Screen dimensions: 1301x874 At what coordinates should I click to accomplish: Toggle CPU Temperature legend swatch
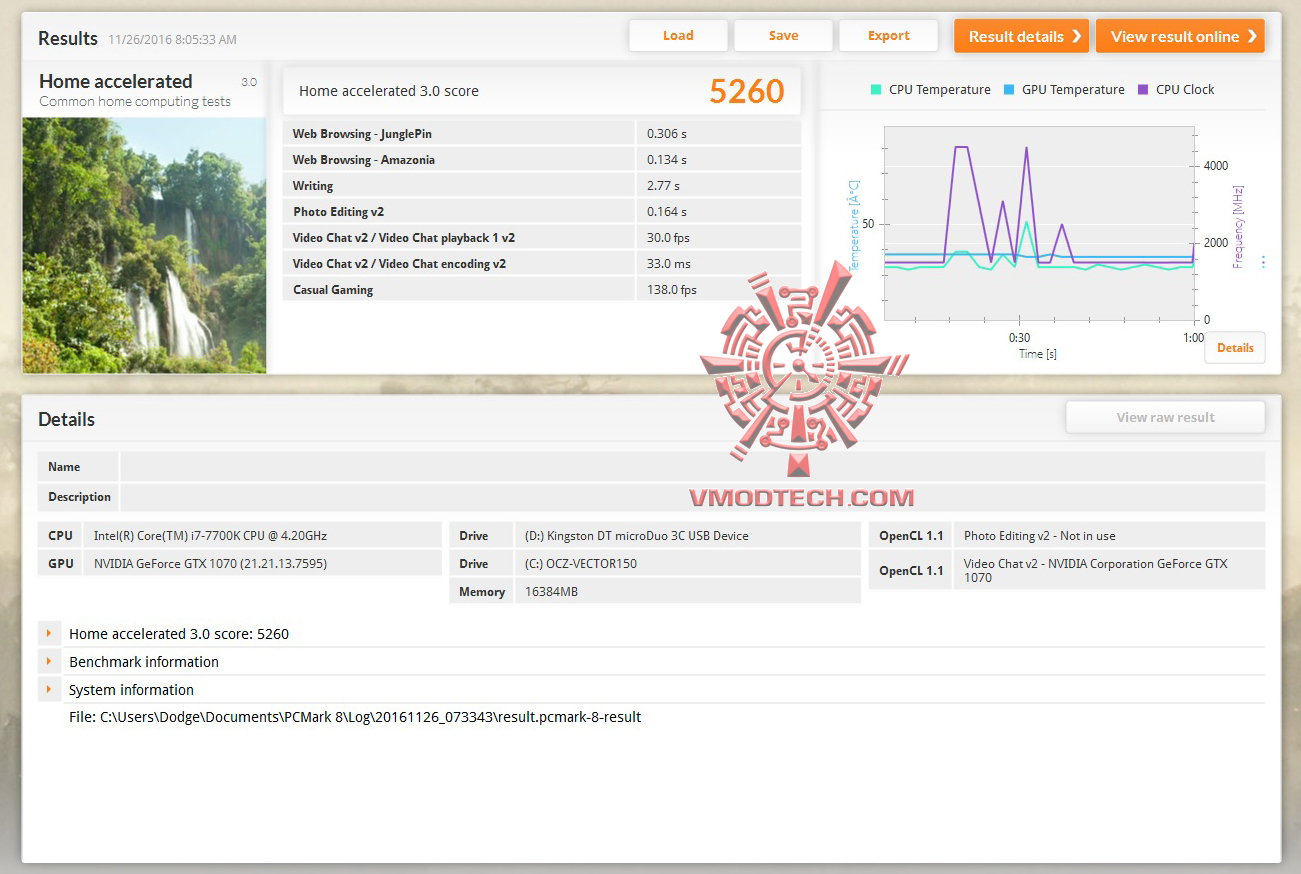(876, 90)
